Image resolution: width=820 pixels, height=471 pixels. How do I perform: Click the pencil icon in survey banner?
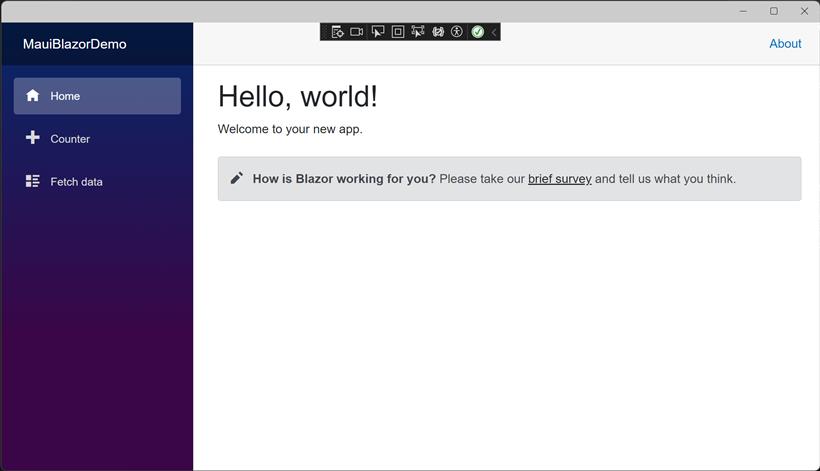tap(236, 178)
